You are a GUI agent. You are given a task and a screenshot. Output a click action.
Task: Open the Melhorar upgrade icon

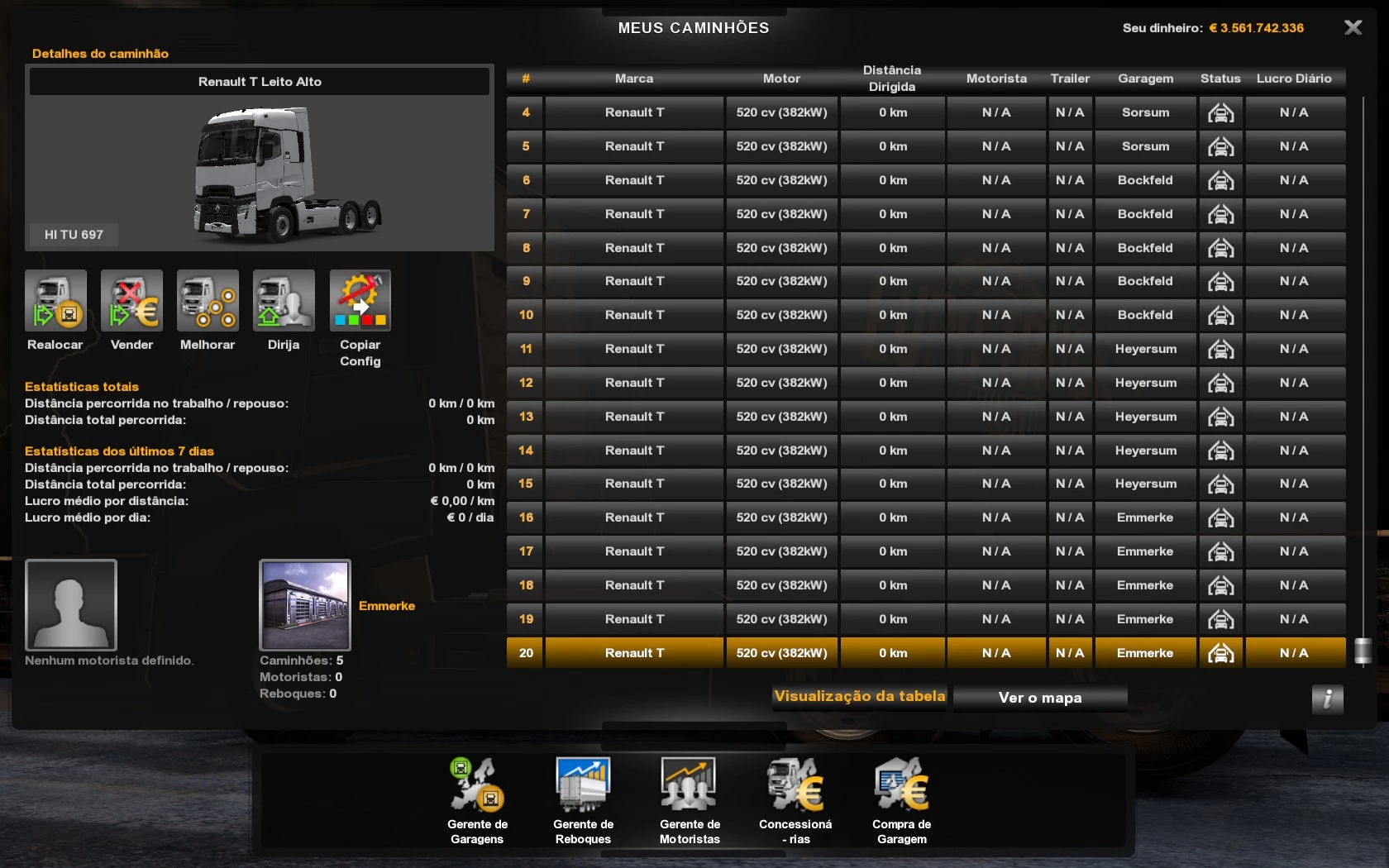(208, 301)
